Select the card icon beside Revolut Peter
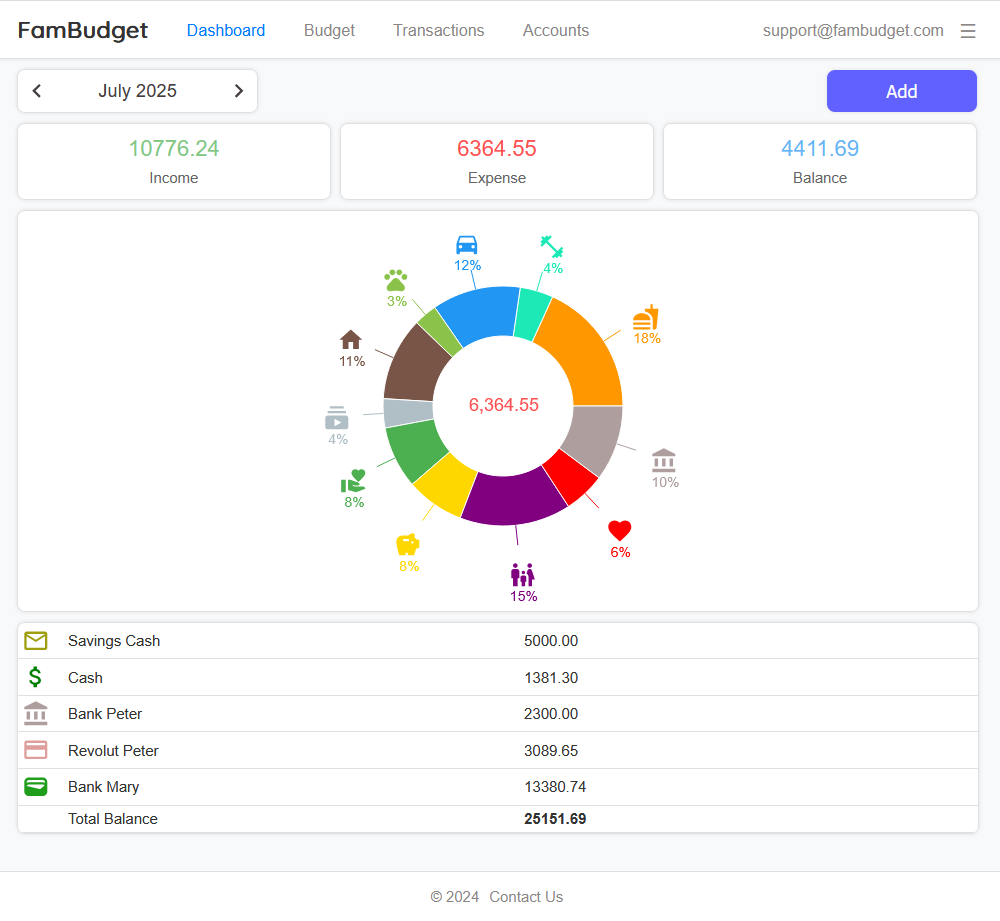Image resolution: width=1000 pixels, height=921 pixels. click(35, 750)
